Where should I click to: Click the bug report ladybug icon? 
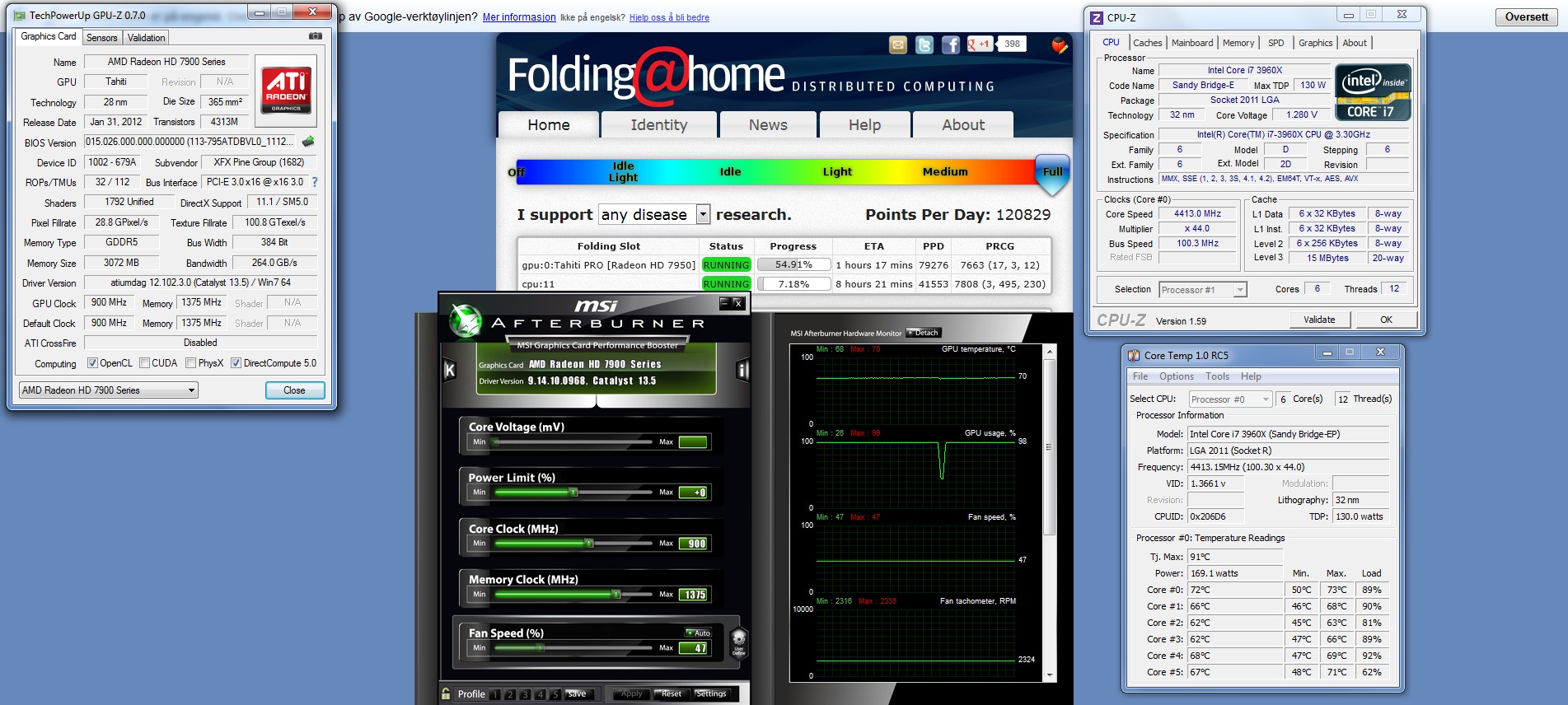1060,45
